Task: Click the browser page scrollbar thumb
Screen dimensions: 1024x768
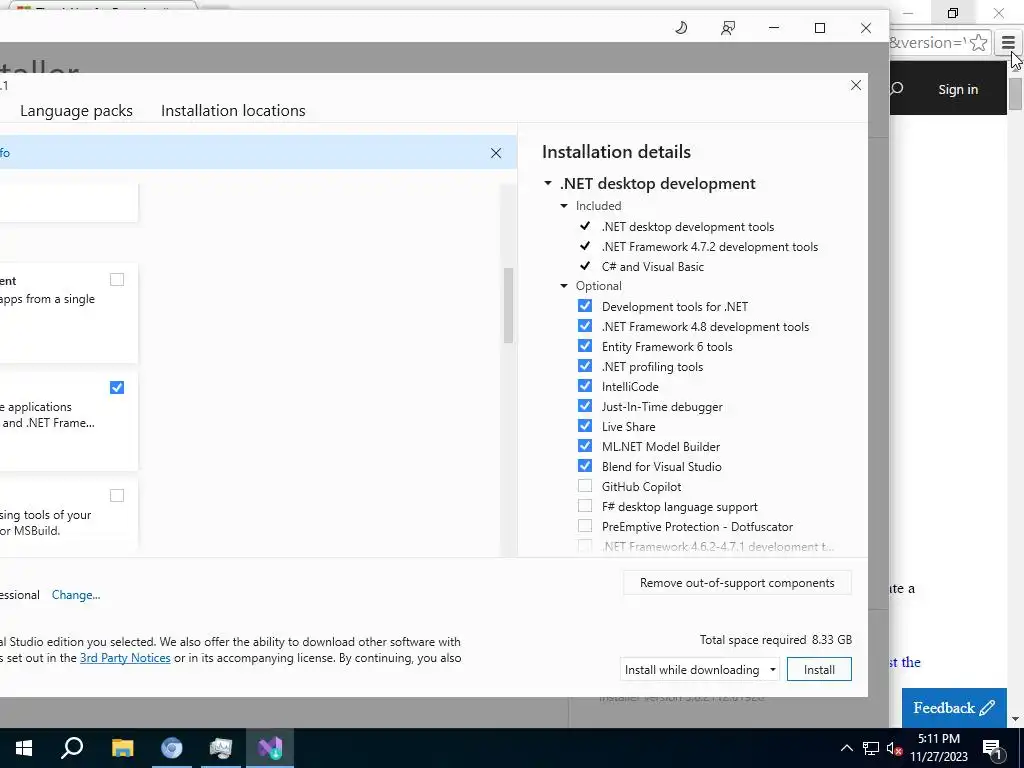Action: [1015, 92]
